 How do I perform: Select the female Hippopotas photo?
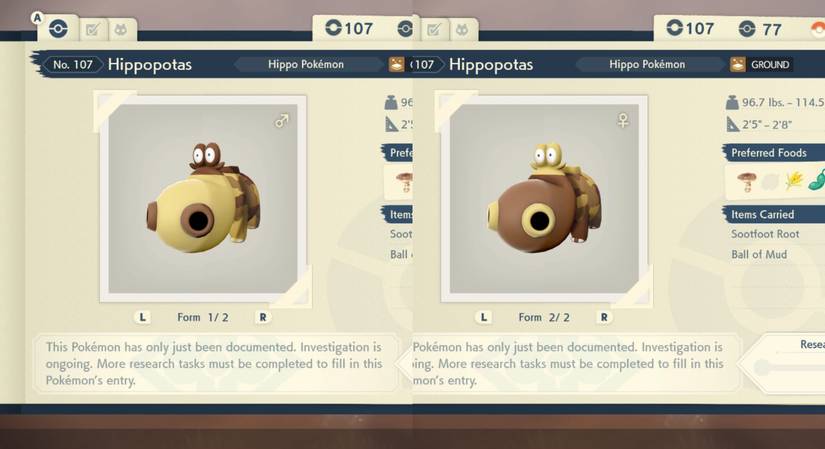[544, 198]
